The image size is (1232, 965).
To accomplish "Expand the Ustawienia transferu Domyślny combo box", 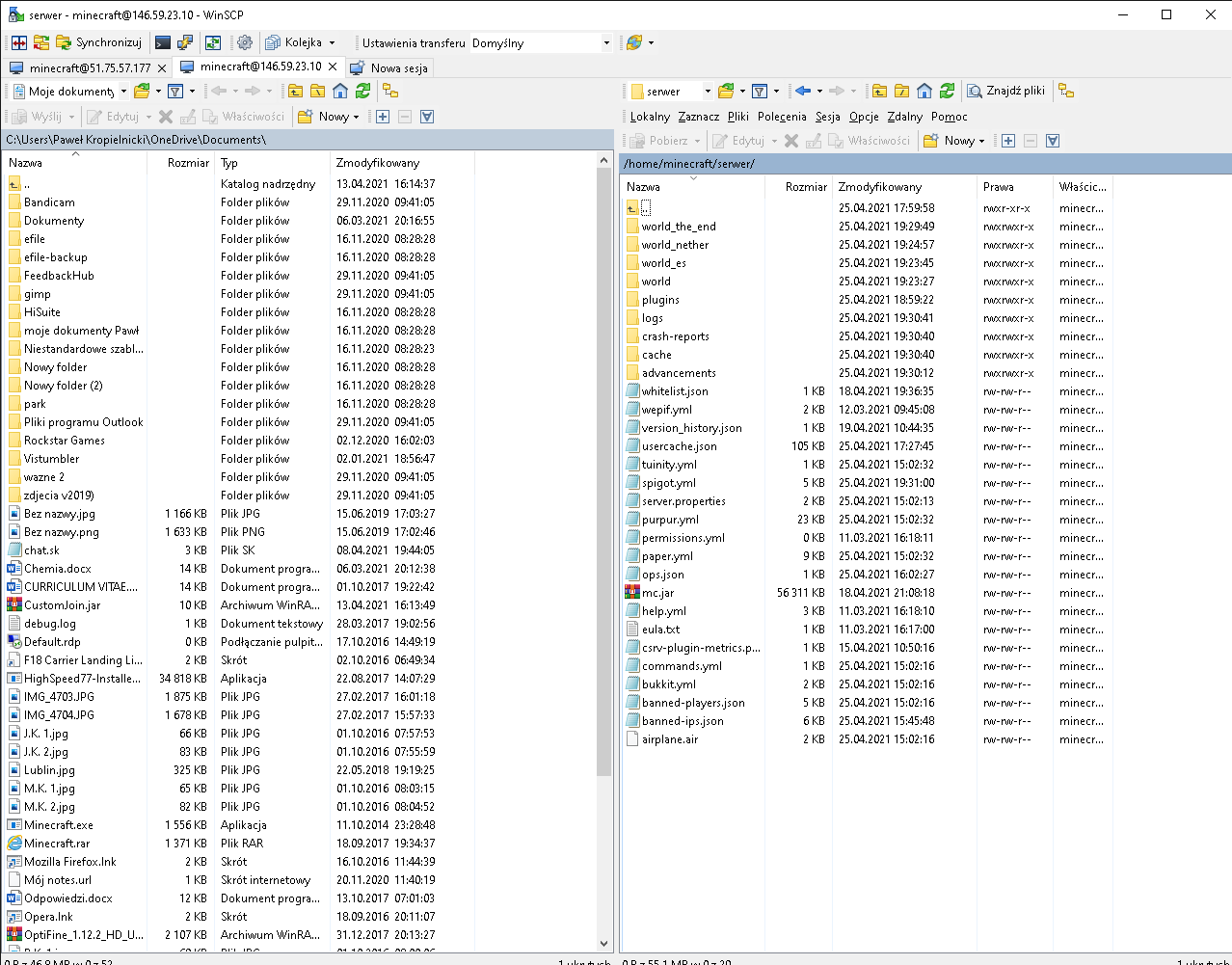I will click(605, 42).
